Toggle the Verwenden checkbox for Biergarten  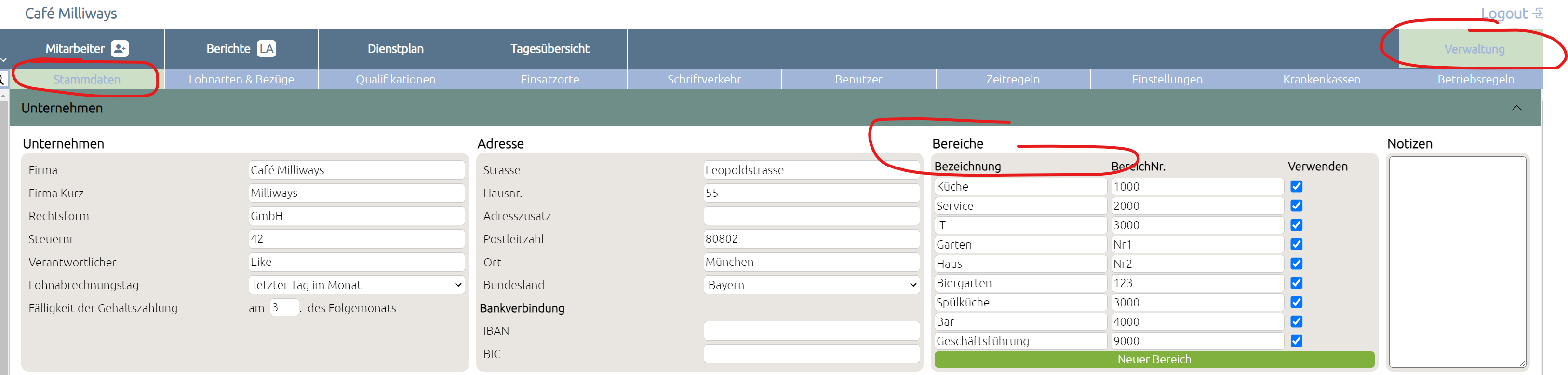point(1297,283)
